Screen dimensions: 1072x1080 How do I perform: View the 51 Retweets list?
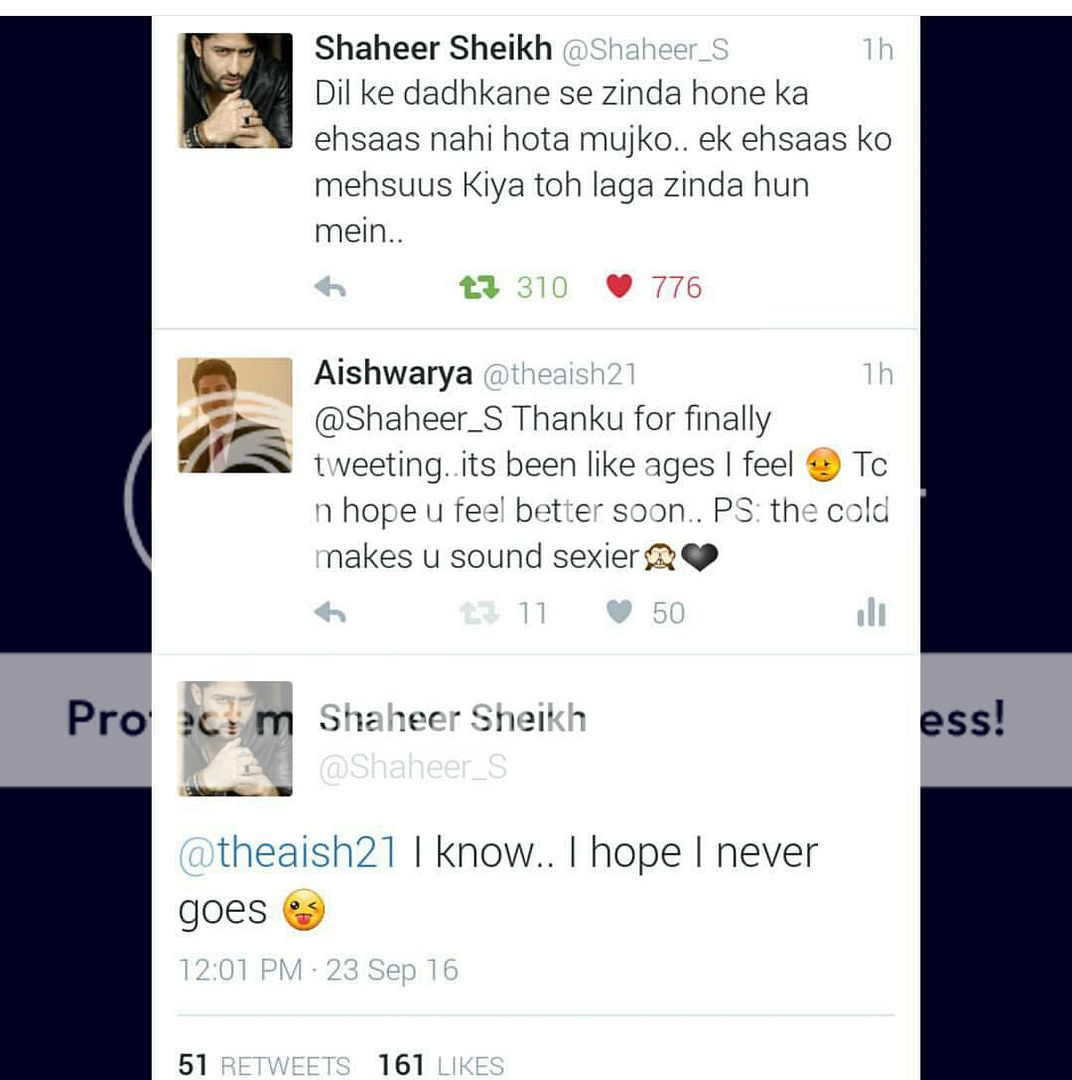coord(264,1064)
